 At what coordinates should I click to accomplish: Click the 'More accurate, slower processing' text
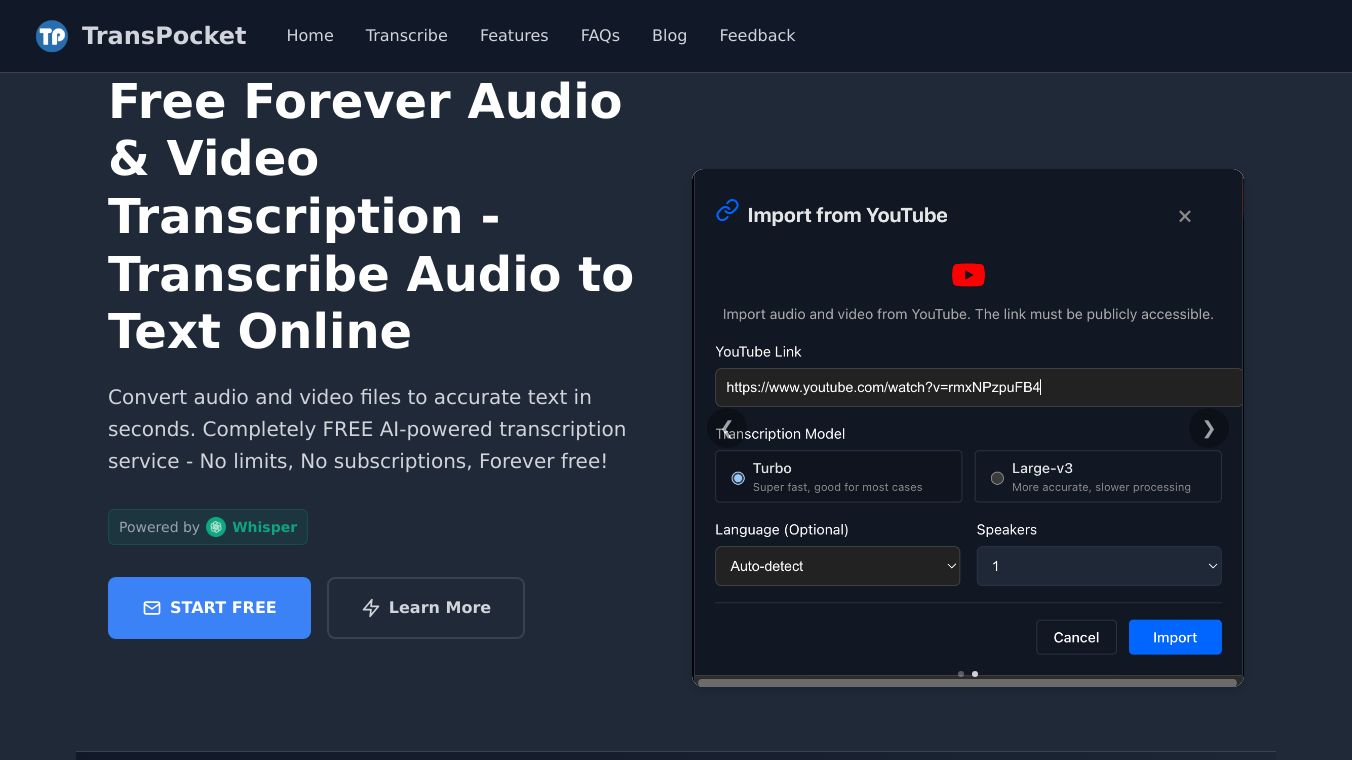[x=1101, y=488]
